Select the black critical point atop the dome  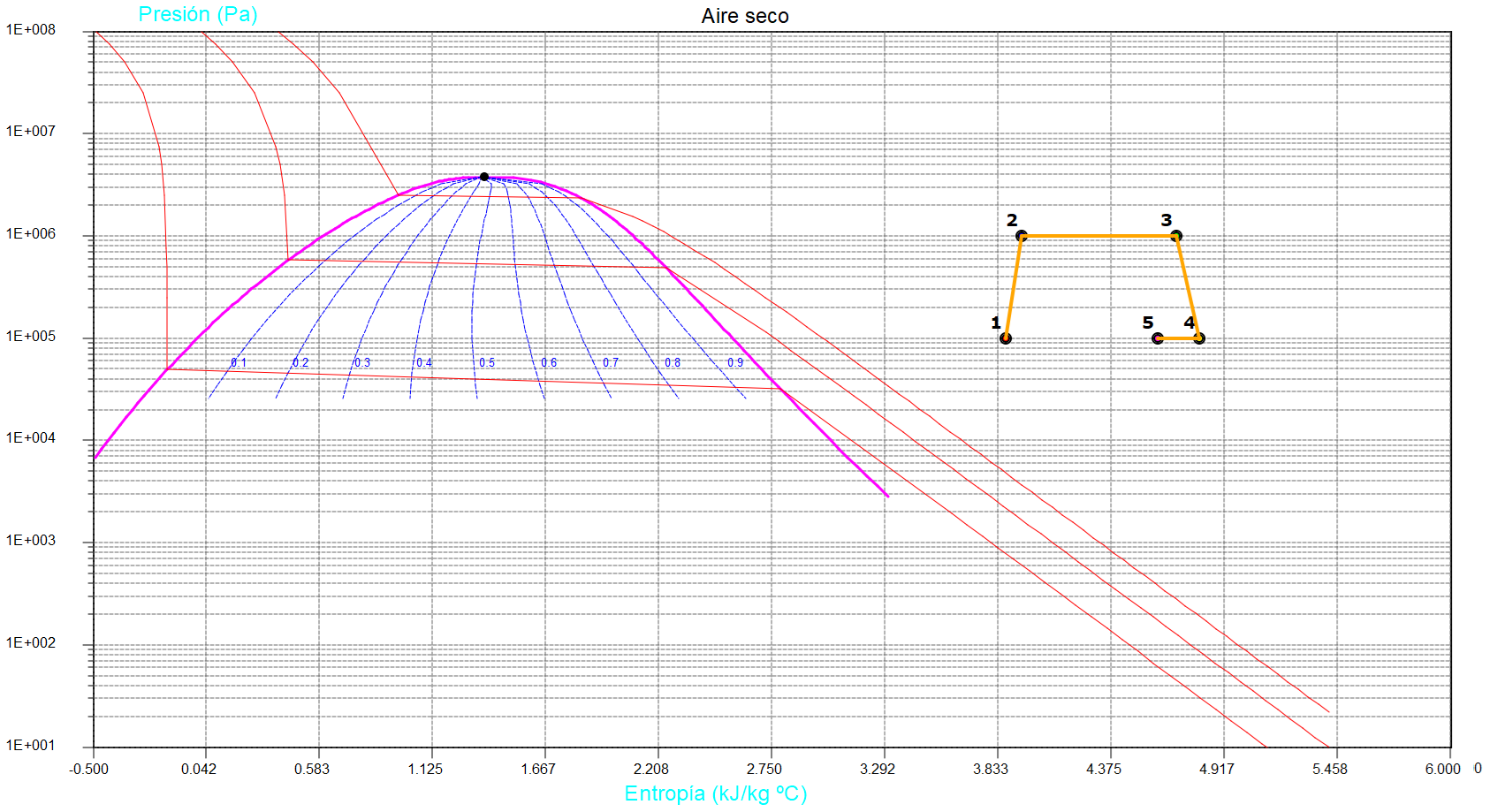pyautogui.click(x=484, y=177)
